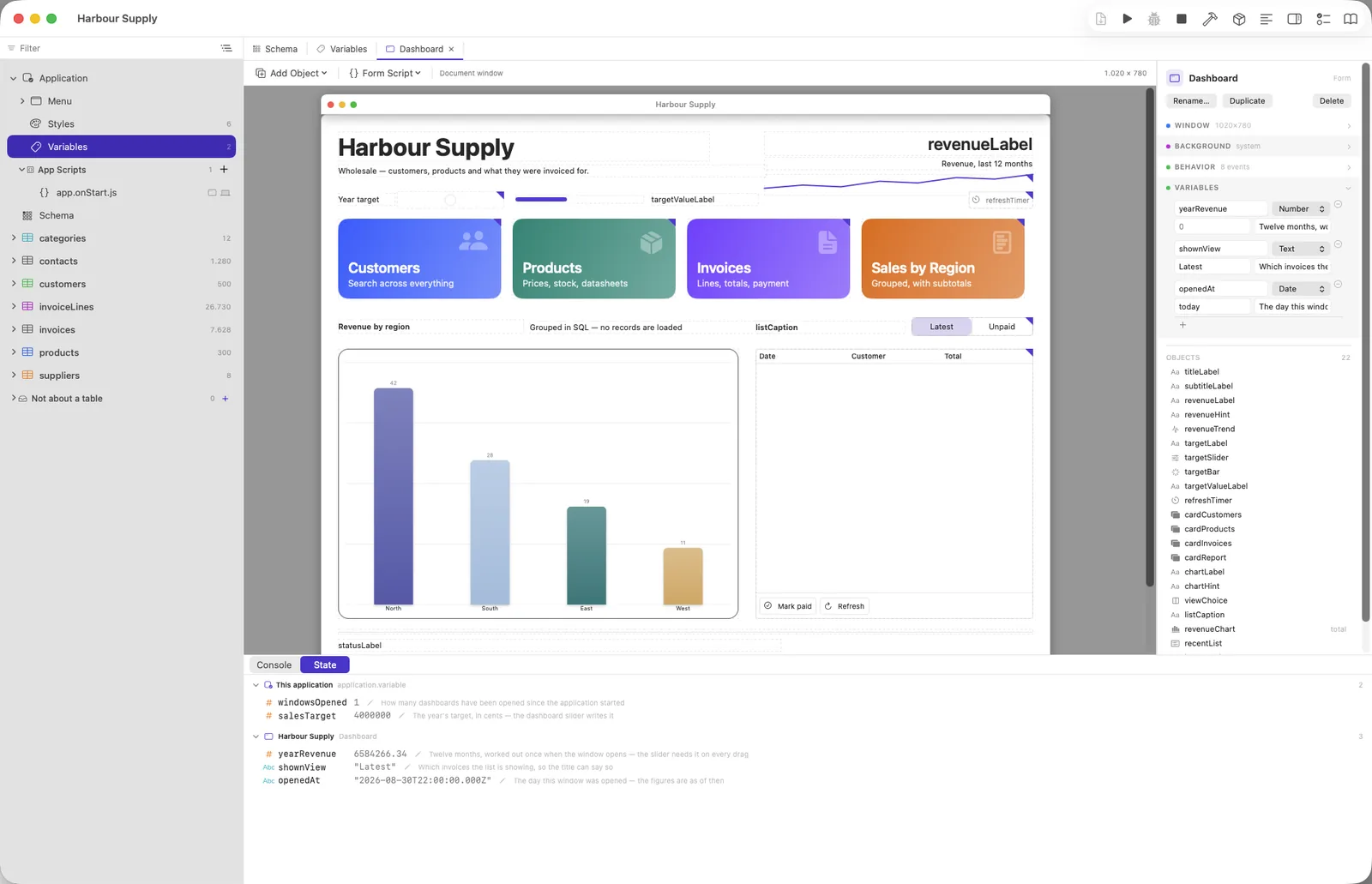The image size is (1372, 884).
Task: Close the Dashboard tab
Action: 451,49
